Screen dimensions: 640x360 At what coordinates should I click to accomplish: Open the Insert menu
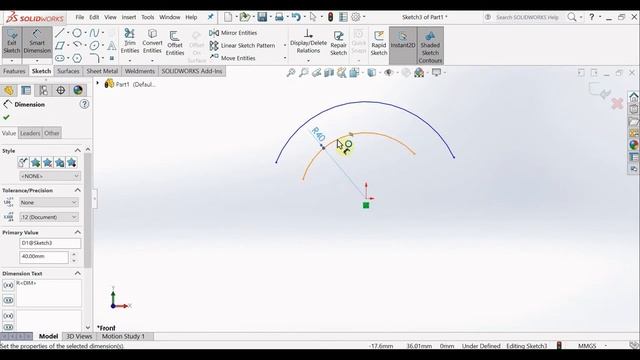click(x=129, y=17)
